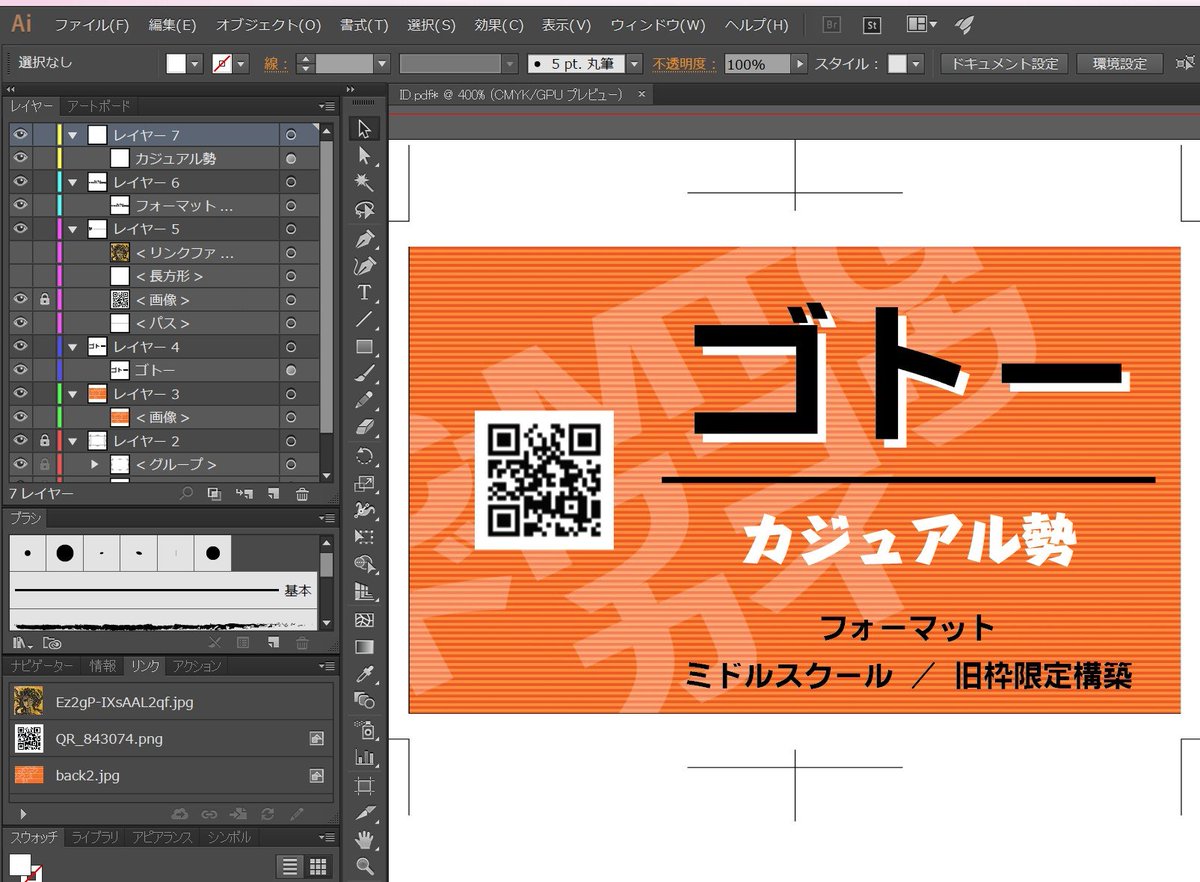Open the fill color dropdown in control bar
Viewport: 1200px width, 882px height.
[194, 64]
